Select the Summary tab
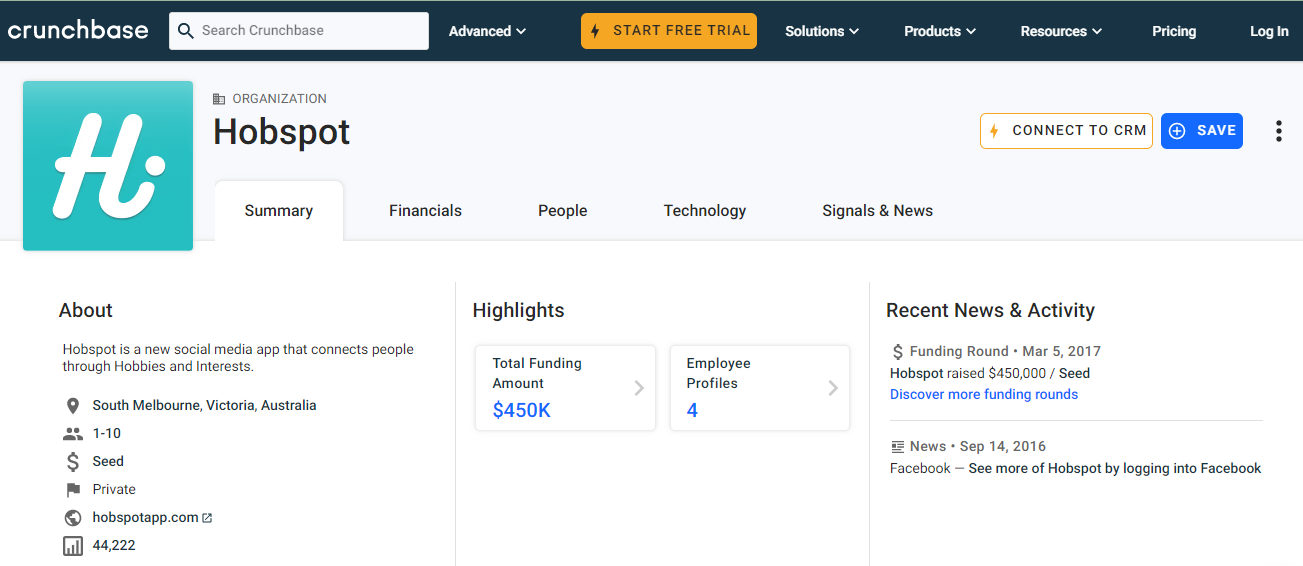The image size is (1303, 566). (279, 211)
